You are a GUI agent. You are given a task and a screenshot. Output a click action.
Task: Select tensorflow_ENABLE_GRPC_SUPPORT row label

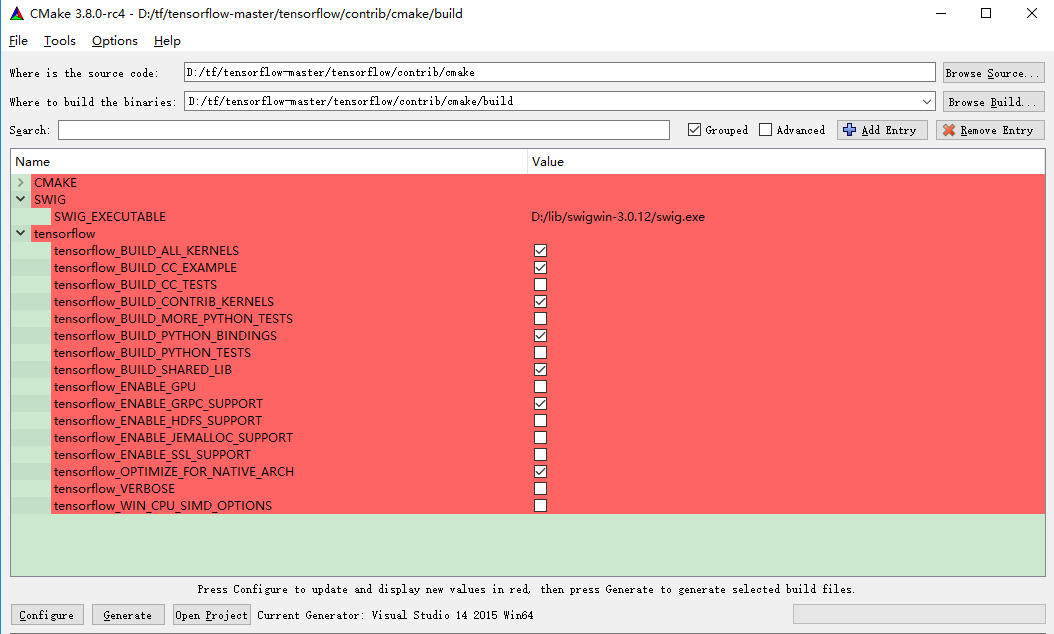pyautogui.click(x=158, y=403)
